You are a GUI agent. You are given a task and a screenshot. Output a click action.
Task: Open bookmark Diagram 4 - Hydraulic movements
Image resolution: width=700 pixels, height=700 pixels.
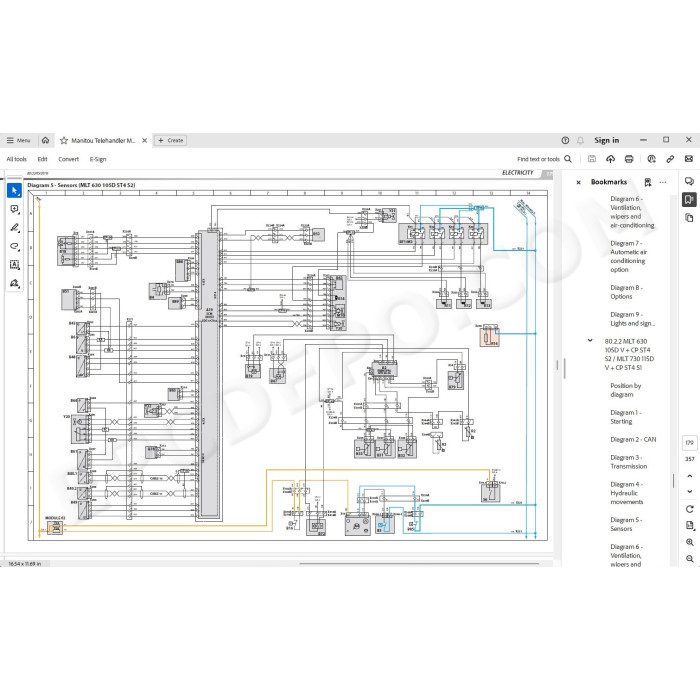pyautogui.click(x=627, y=493)
